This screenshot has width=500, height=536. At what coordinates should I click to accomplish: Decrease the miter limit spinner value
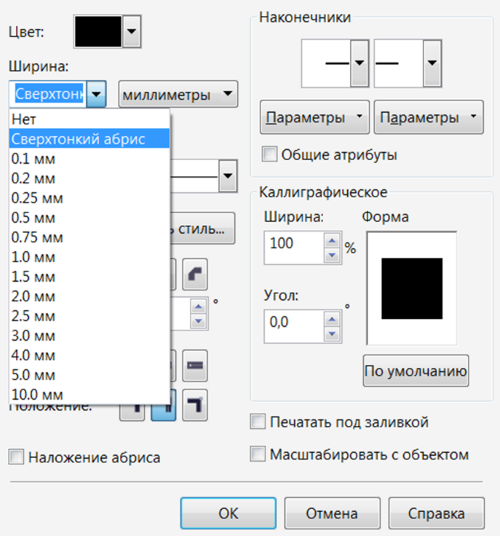[199, 321]
